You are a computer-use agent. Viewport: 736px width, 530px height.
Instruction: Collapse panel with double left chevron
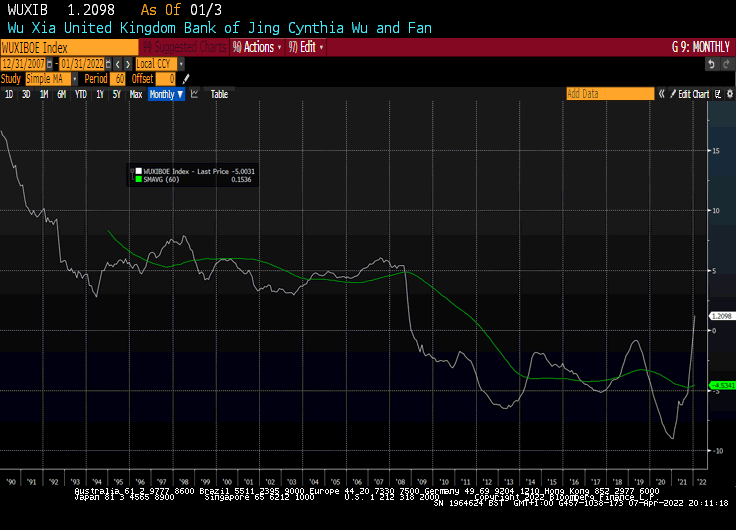(x=662, y=94)
